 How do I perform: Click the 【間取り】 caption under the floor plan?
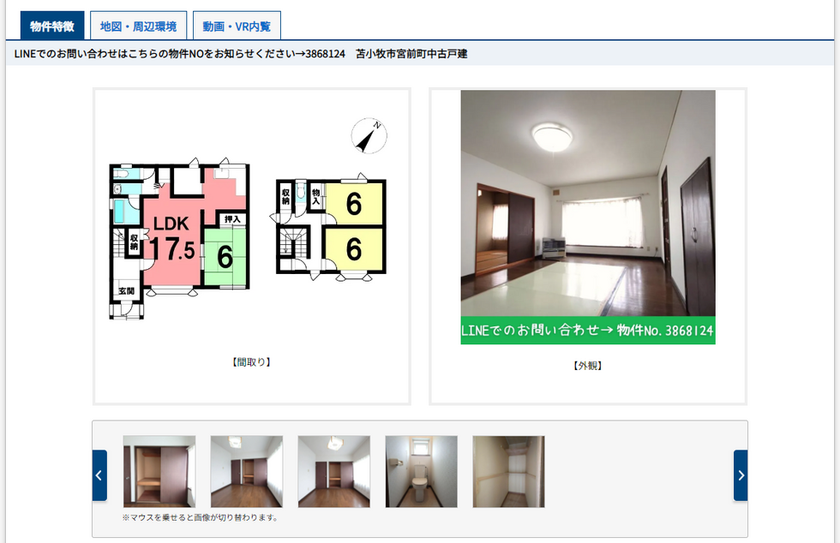[x=251, y=362]
